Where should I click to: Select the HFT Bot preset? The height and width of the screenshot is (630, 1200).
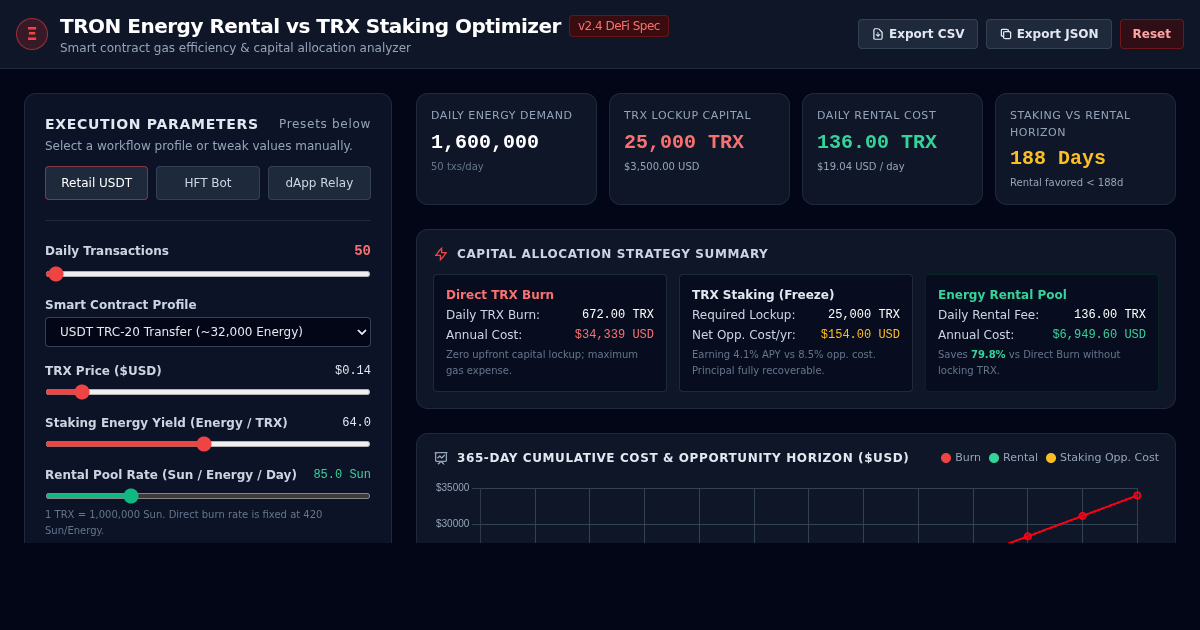208,183
